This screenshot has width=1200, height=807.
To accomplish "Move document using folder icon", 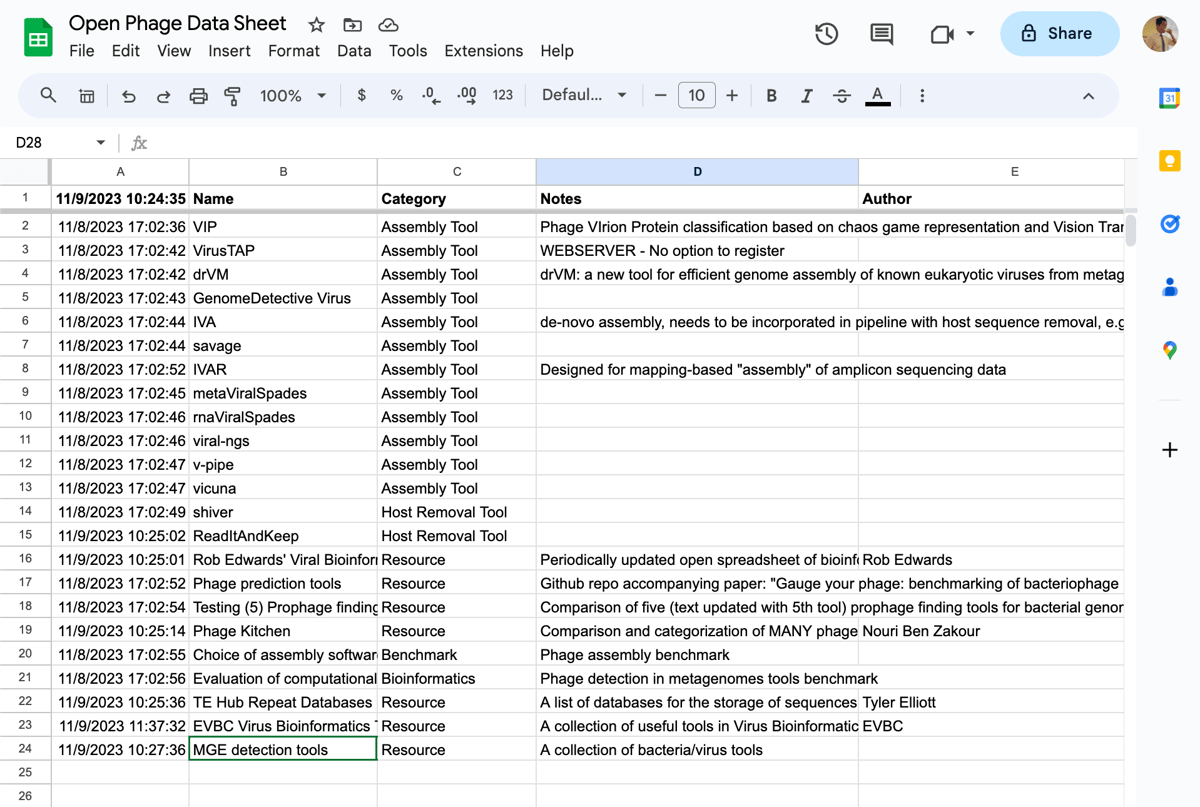I will coord(352,25).
